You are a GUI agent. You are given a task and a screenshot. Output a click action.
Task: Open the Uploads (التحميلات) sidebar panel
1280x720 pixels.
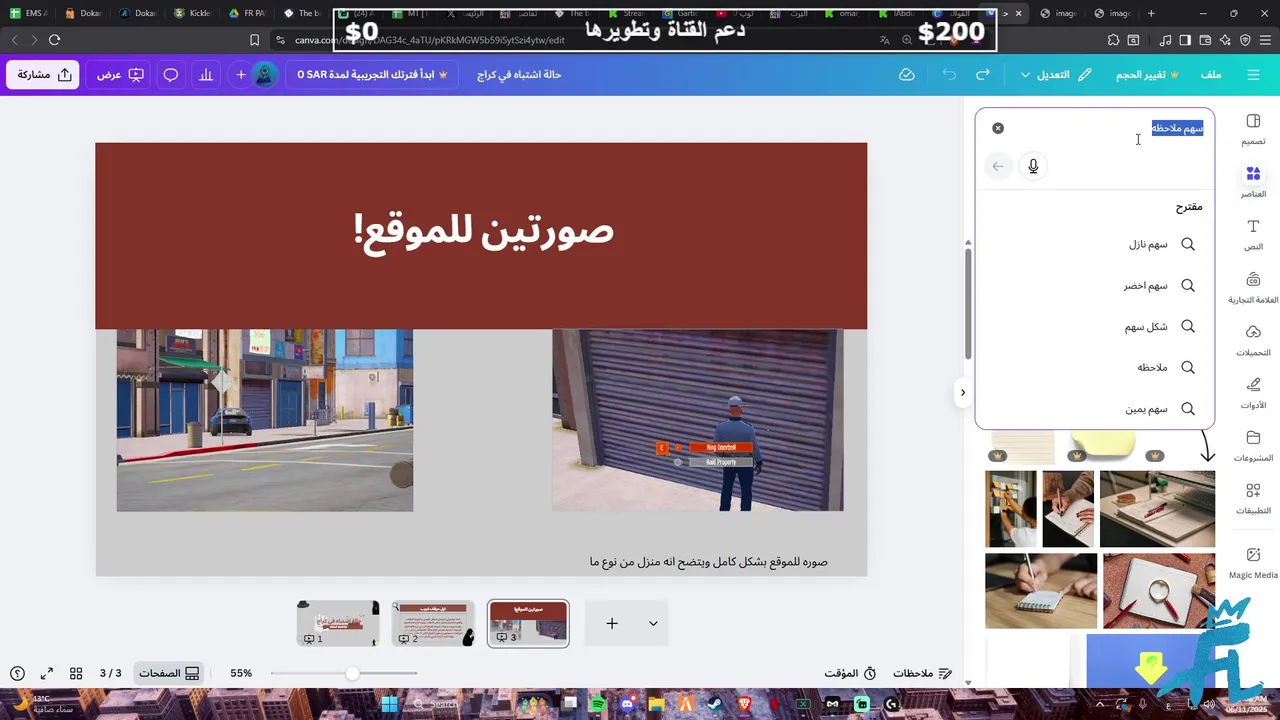(1253, 341)
